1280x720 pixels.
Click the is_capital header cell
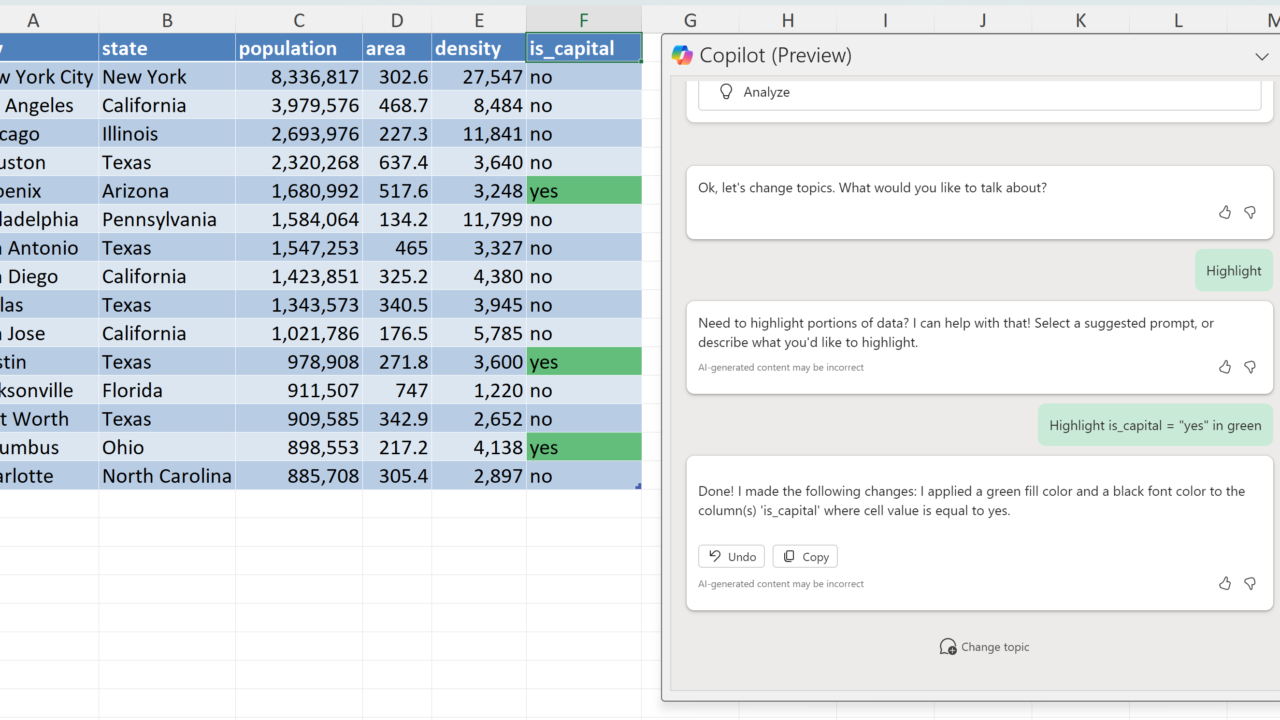point(584,48)
